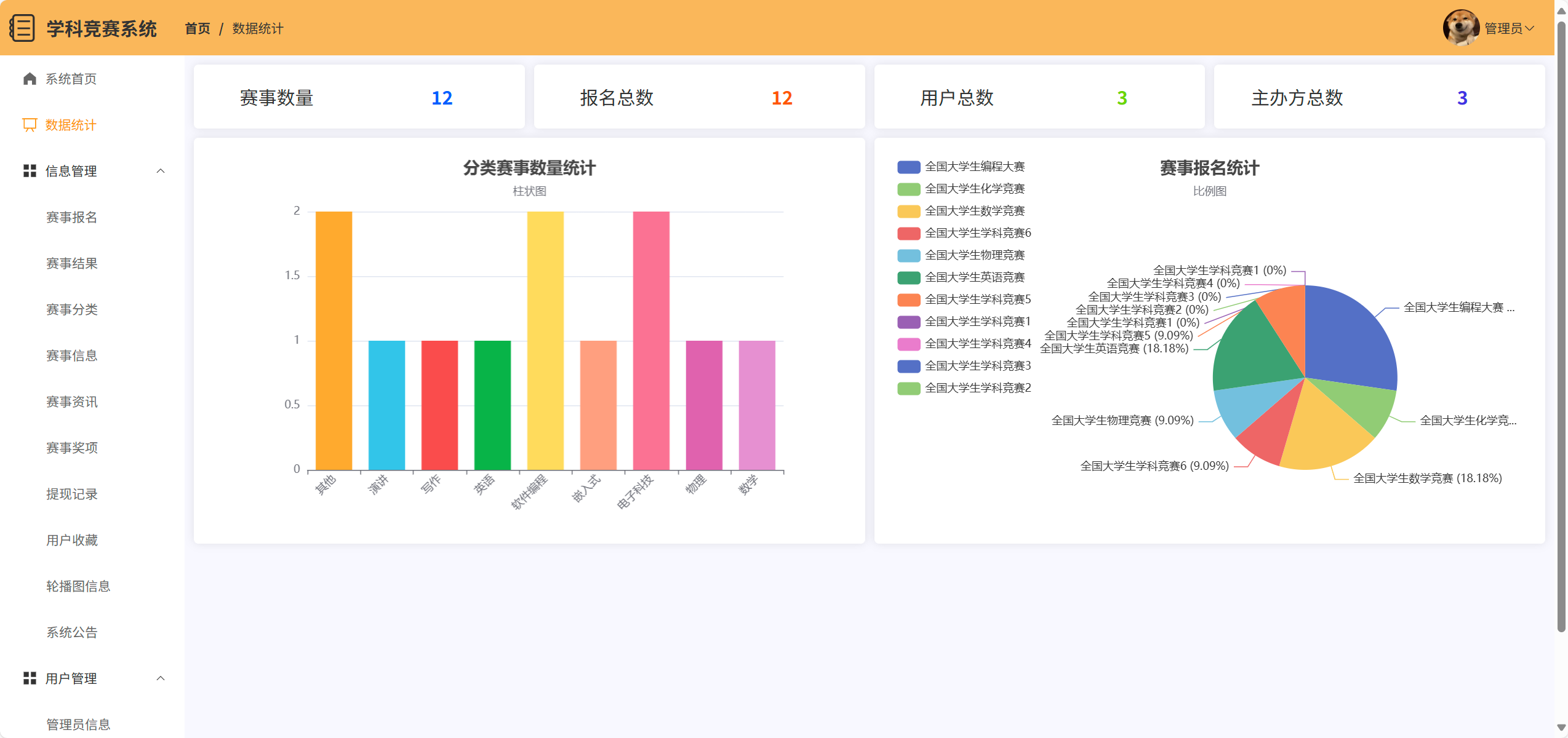The width and height of the screenshot is (1568, 738).
Task: Collapse the 信息管理 menu chevron
Action: pyautogui.click(x=161, y=171)
